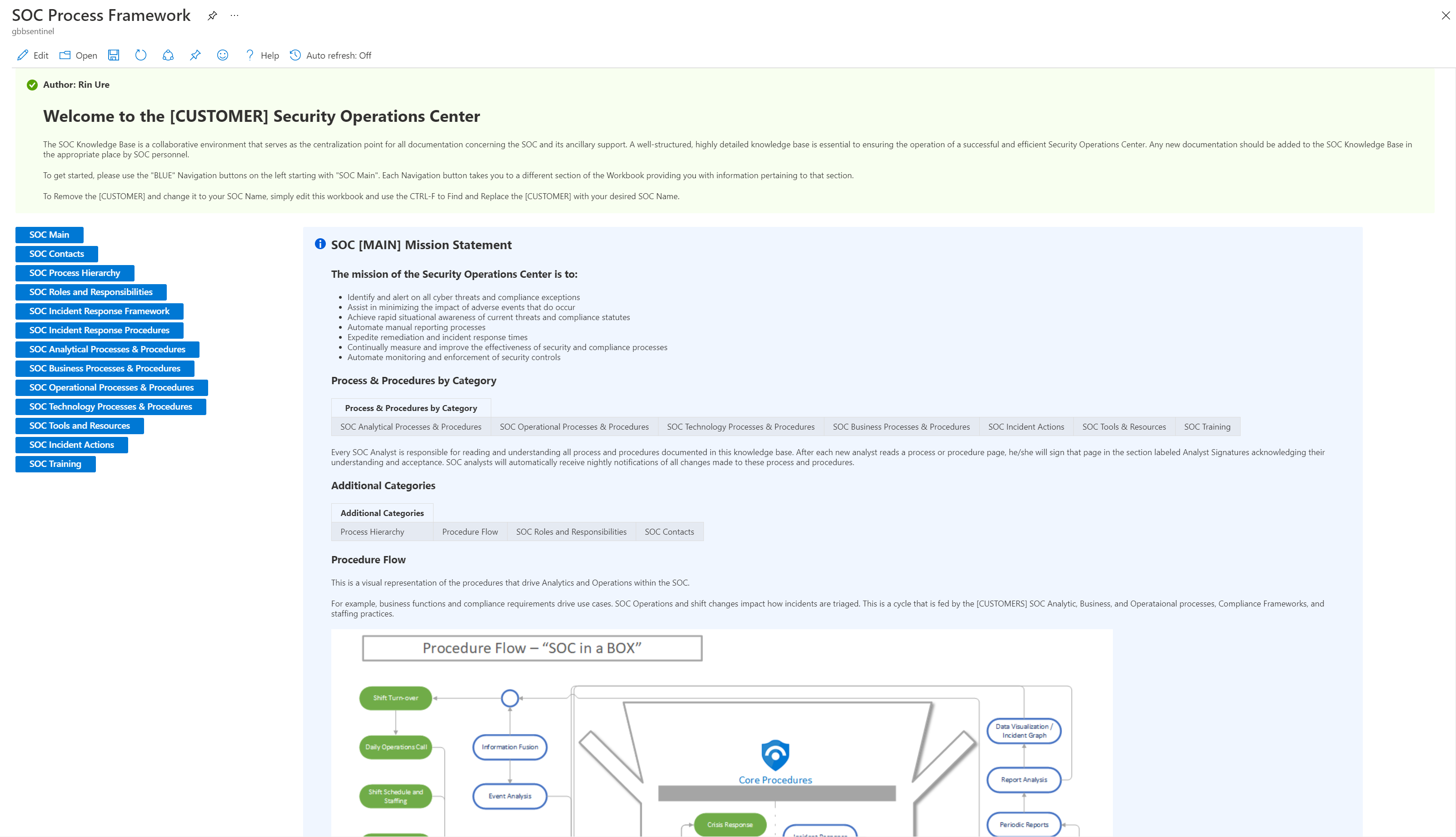The height and width of the screenshot is (837, 1456).
Task: Select the SOC Technology Processes & Procedures tab
Action: (x=740, y=426)
